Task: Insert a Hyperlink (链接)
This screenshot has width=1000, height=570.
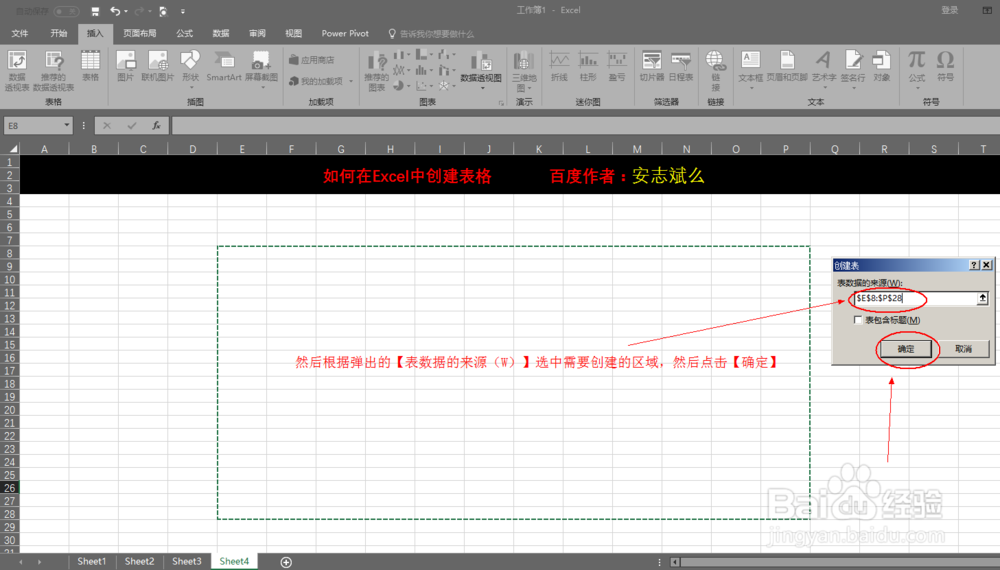Action: (x=716, y=71)
